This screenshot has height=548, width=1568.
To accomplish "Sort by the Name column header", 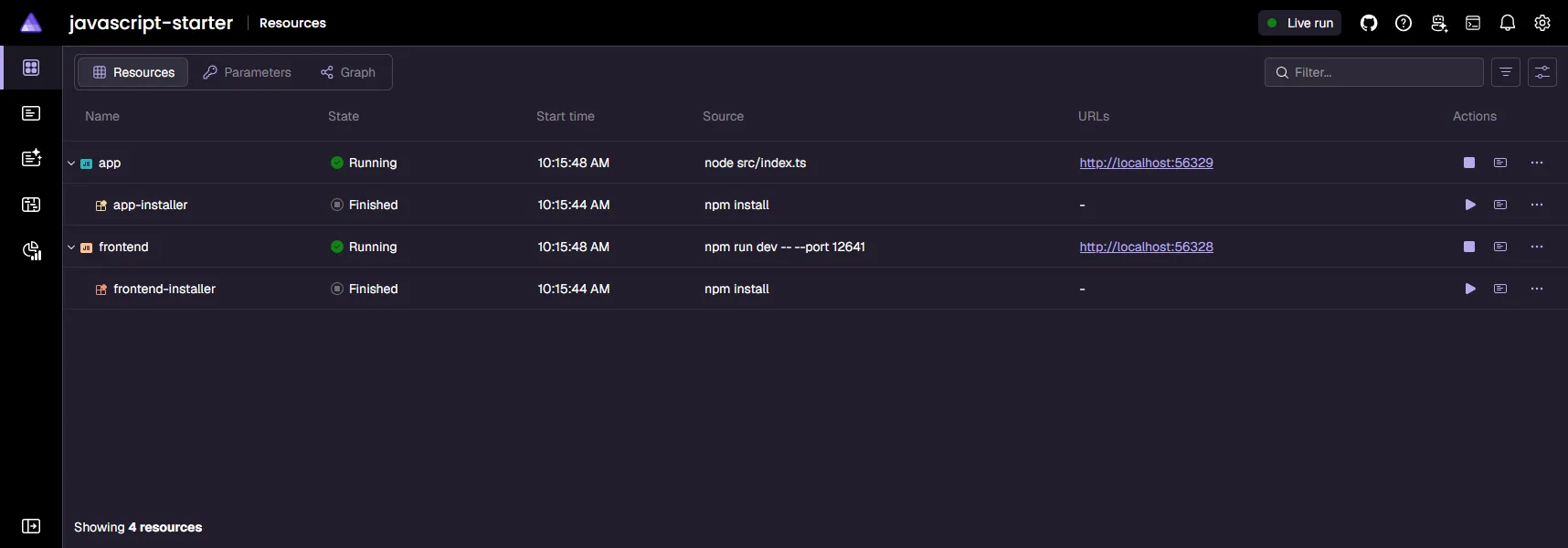I will click(102, 116).
